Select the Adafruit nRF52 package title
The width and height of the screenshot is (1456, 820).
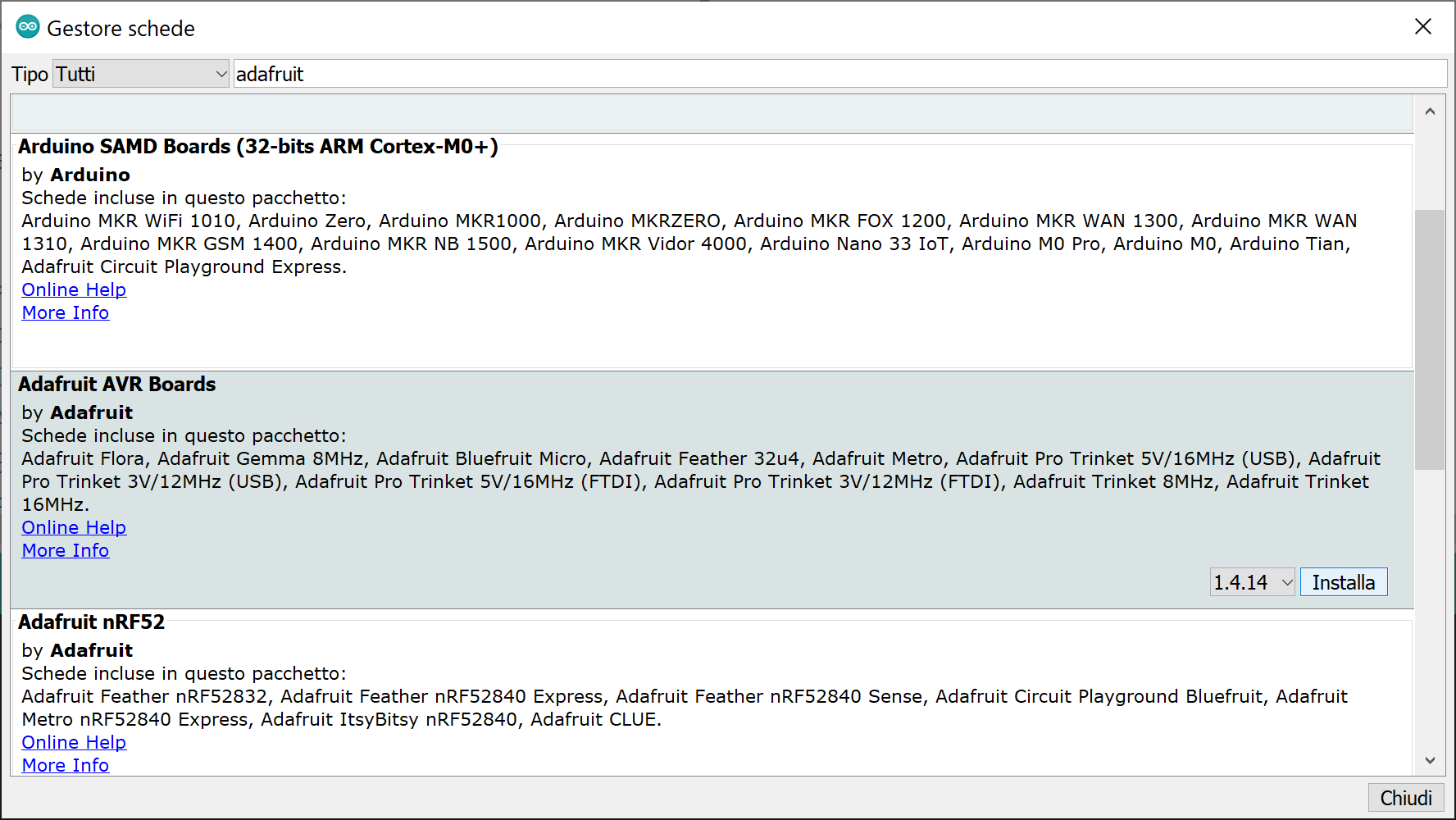click(92, 622)
